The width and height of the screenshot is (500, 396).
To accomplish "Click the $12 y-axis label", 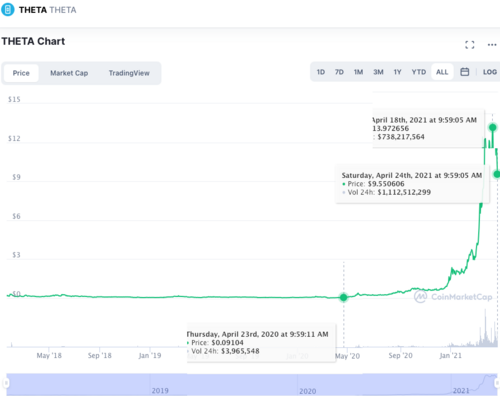I will (x=14, y=138).
